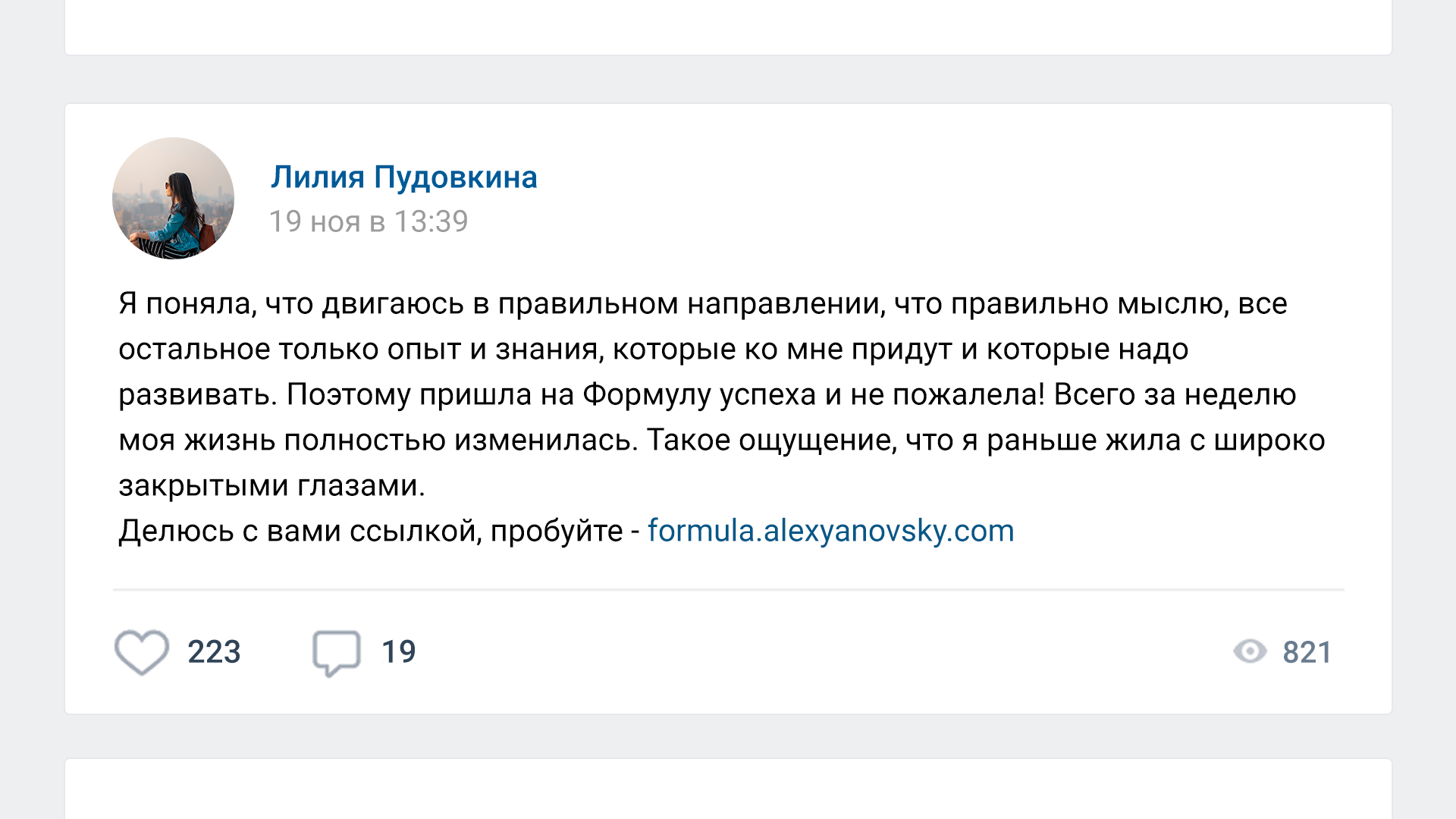Click the empty space between comments and views
1456x819 pixels.
click(x=819, y=652)
